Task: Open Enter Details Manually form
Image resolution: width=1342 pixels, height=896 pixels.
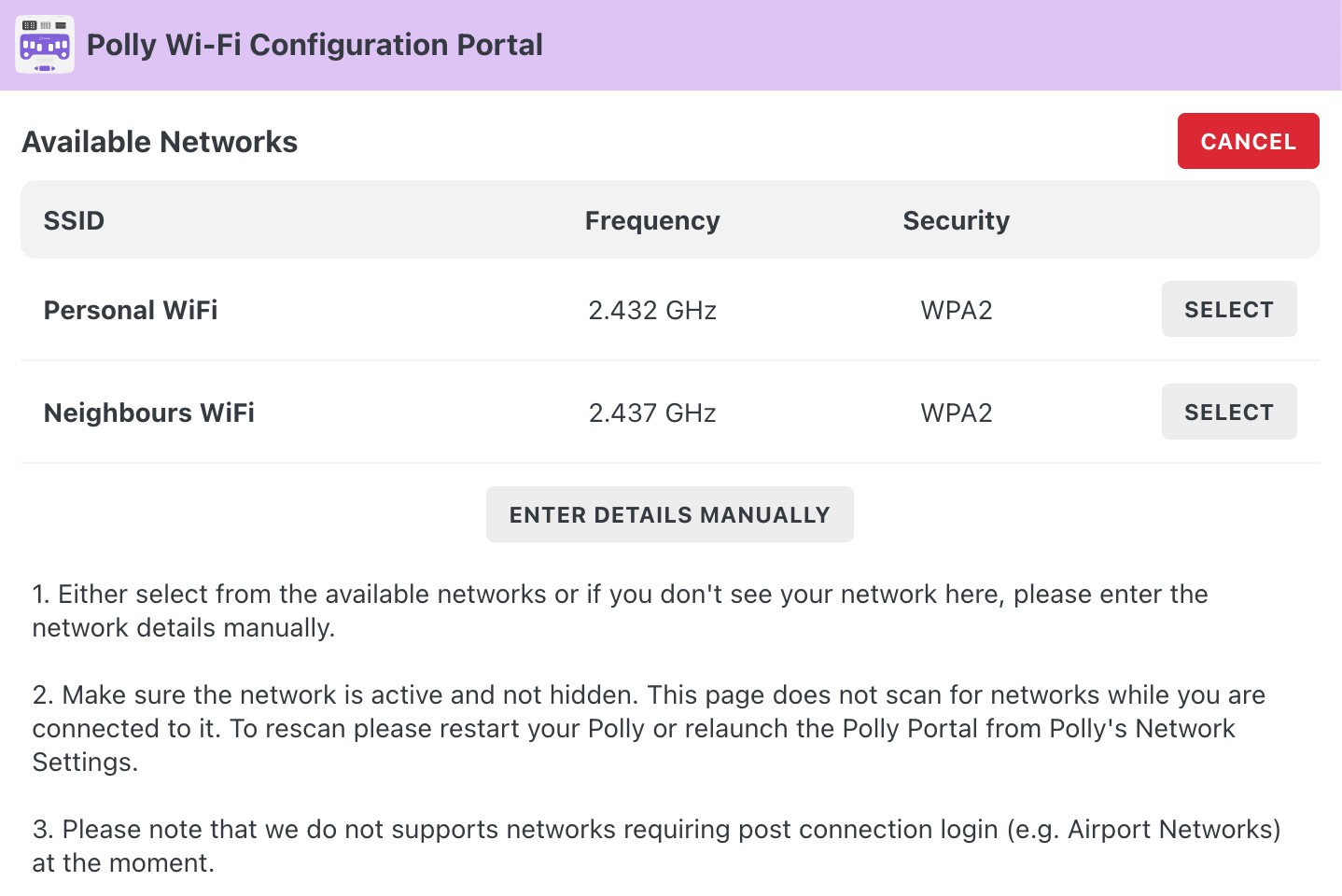Action: click(x=669, y=514)
